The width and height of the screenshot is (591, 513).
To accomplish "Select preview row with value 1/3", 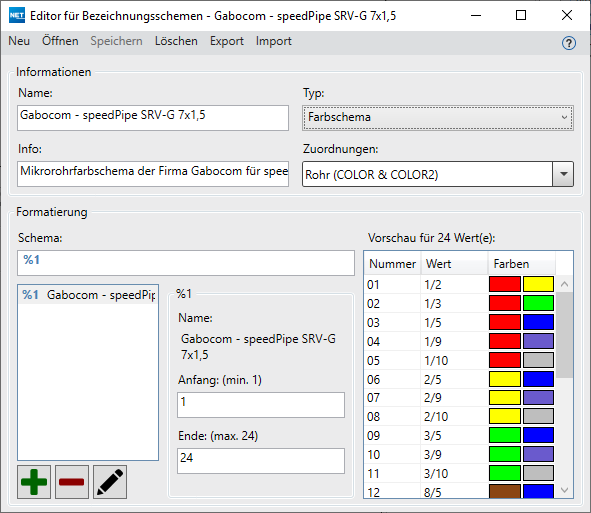I will click(x=460, y=303).
